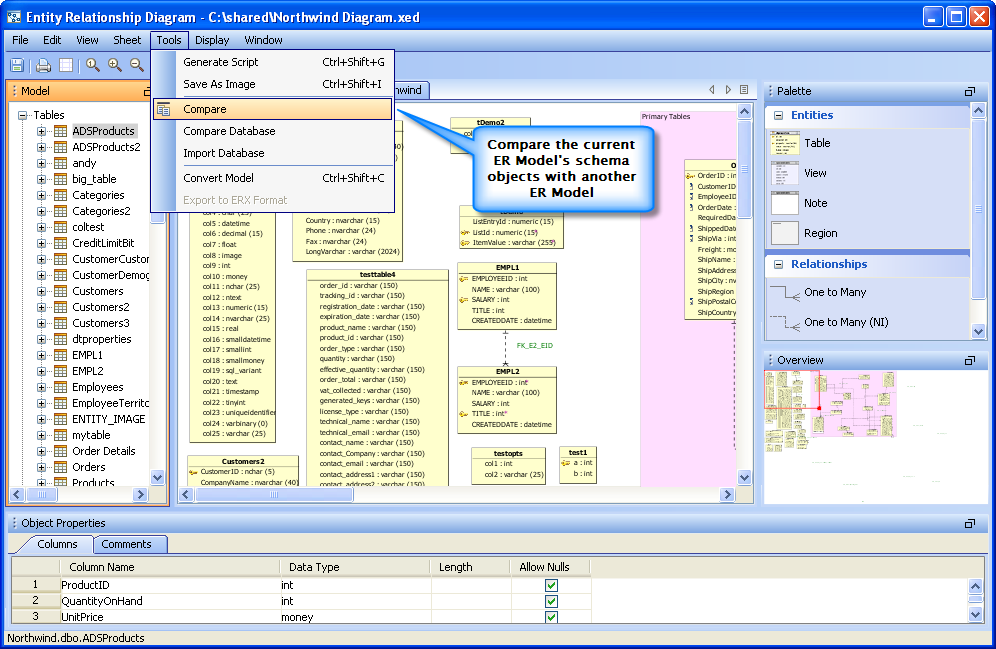Expand the Categories tree node
Image resolution: width=996 pixels, height=649 pixels.
[x=41, y=196]
